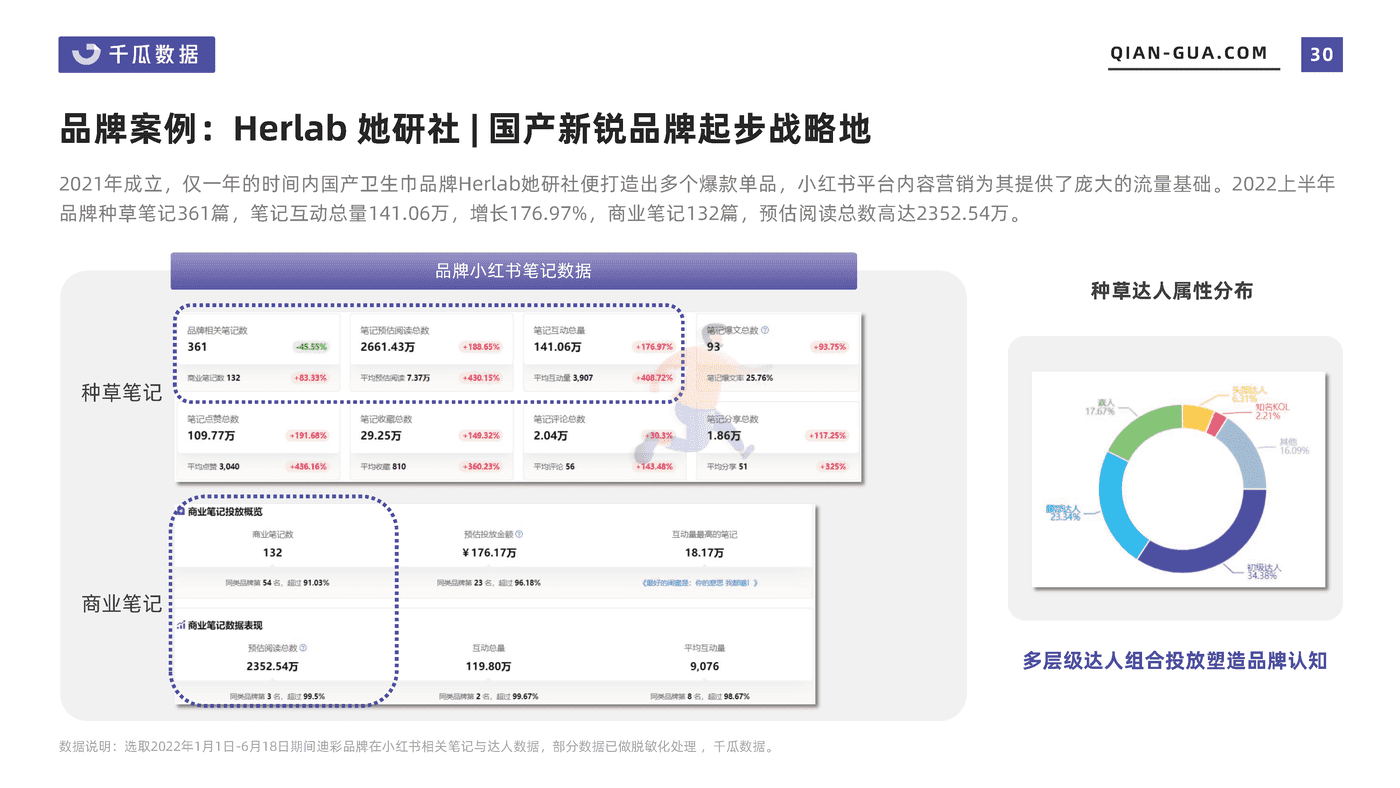The width and height of the screenshot is (1400, 788).
Task: Click the +149.32% change badge
Action: point(481,436)
